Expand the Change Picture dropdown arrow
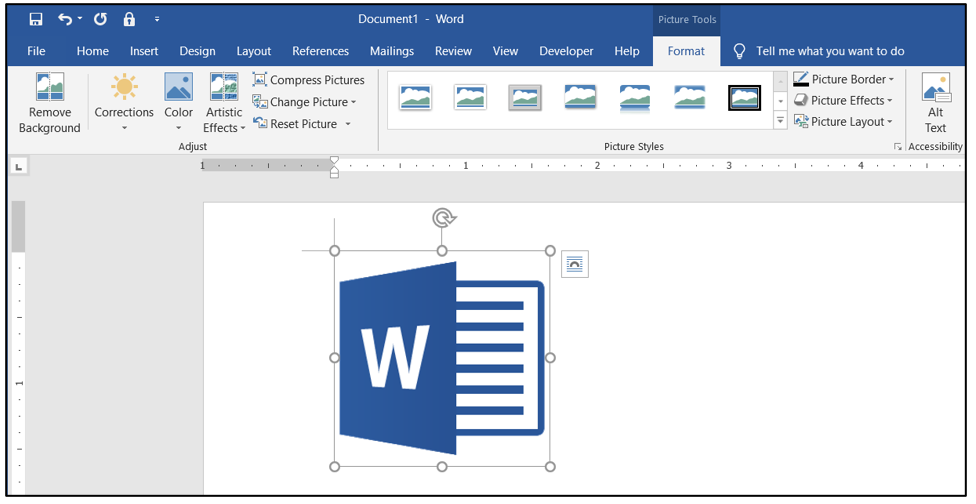Viewport: 976px width, 504px height. [354, 102]
